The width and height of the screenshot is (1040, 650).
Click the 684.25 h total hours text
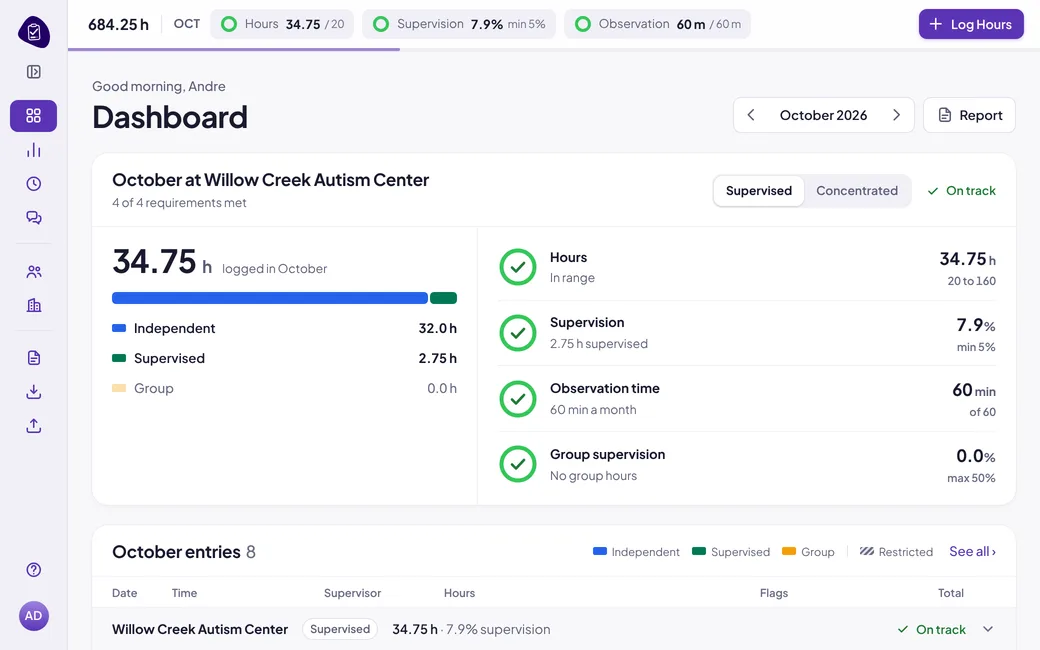click(x=119, y=25)
